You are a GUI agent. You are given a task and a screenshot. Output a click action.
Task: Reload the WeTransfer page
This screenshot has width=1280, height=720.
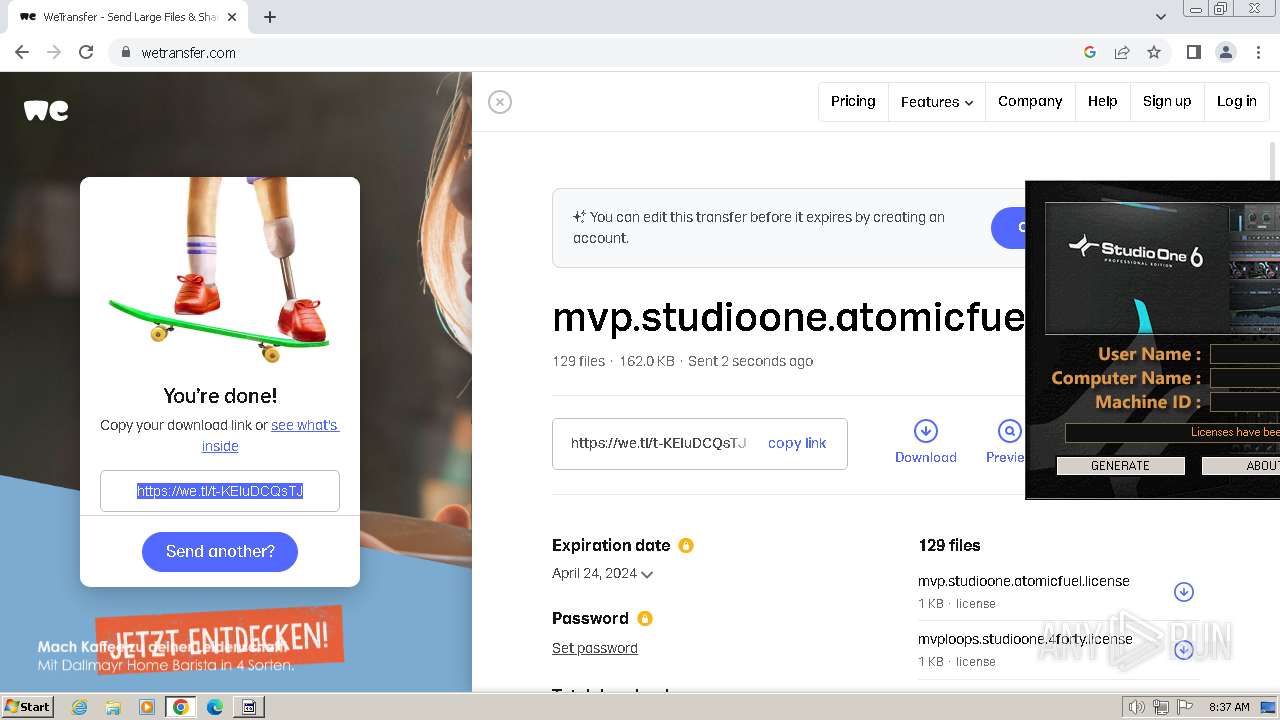86,53
